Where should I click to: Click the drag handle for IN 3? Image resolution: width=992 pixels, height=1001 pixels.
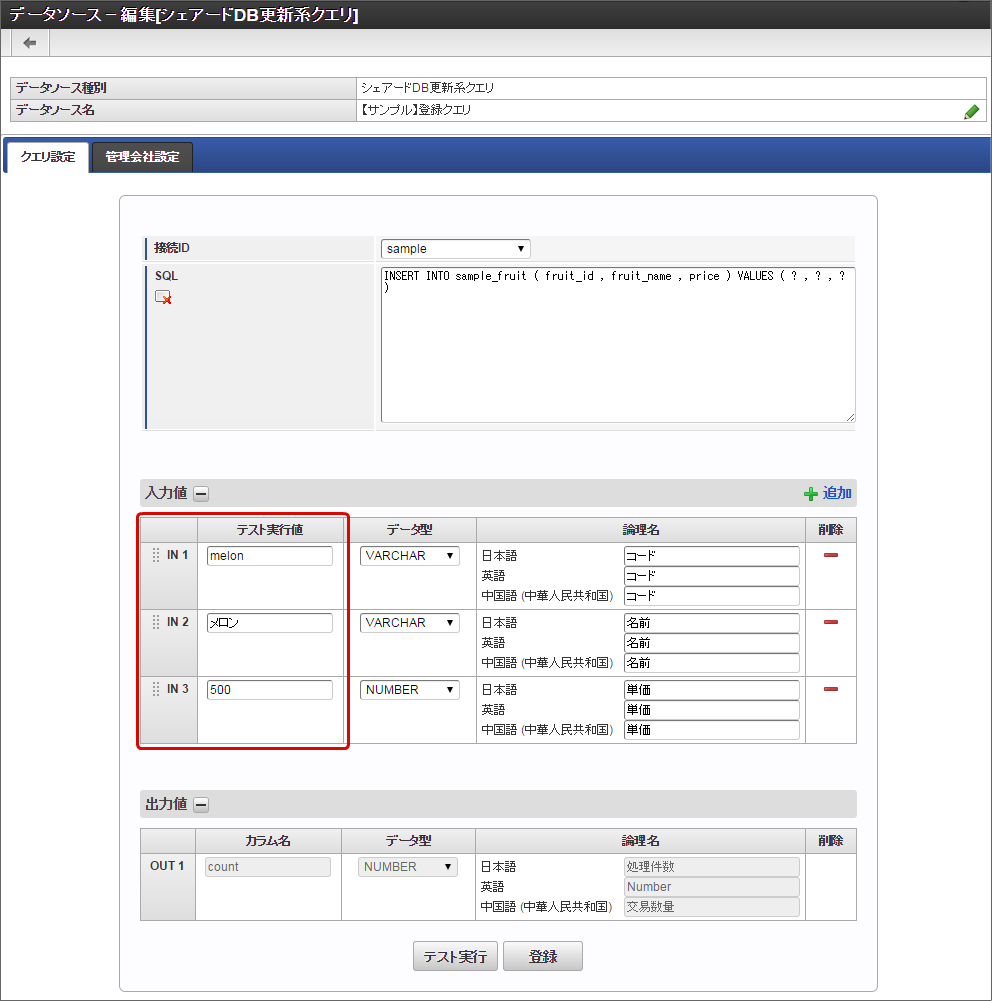click(x=155, y=689)
